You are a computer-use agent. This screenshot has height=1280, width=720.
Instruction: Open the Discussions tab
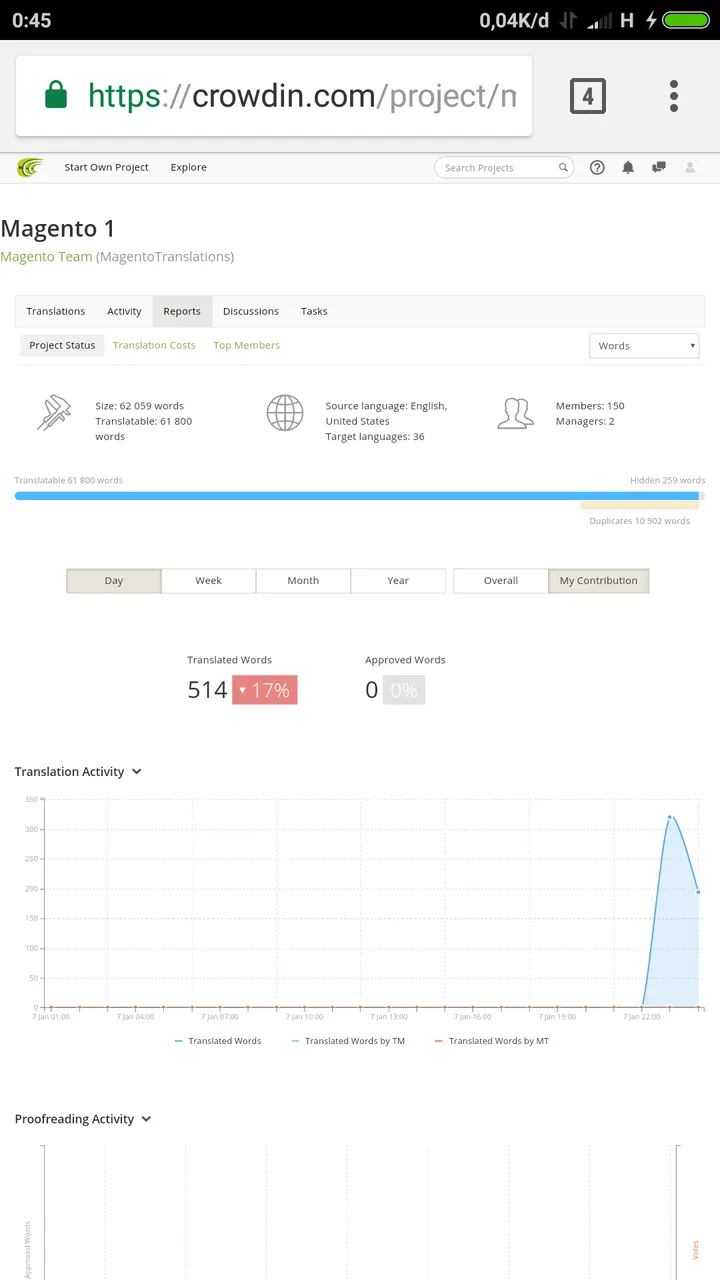pos(251,311)
